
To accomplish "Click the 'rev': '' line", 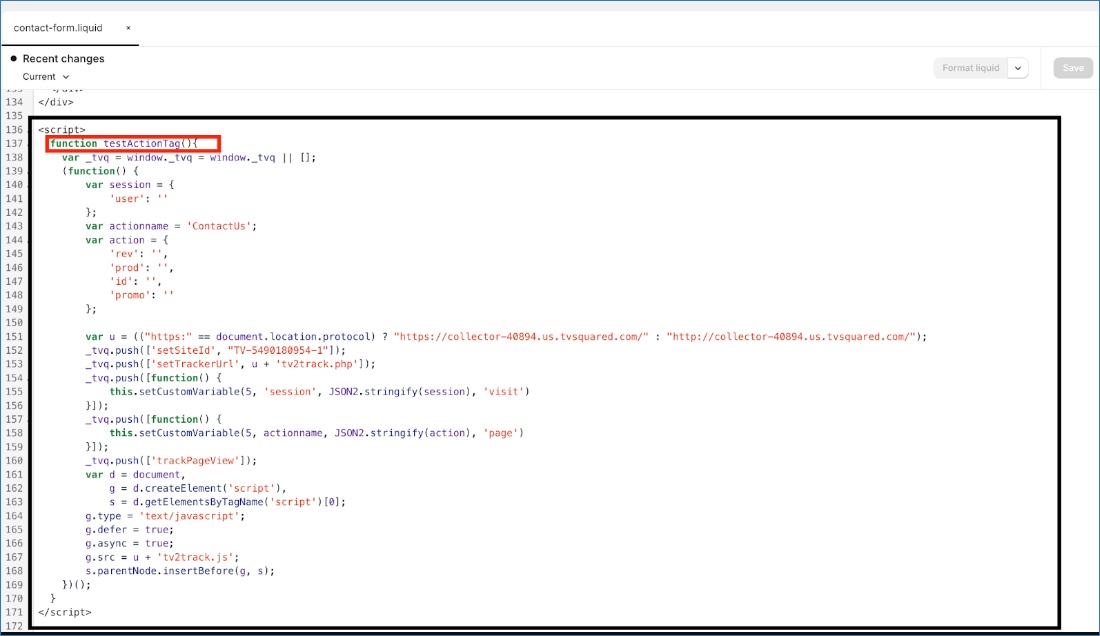I will click(139, 254).
